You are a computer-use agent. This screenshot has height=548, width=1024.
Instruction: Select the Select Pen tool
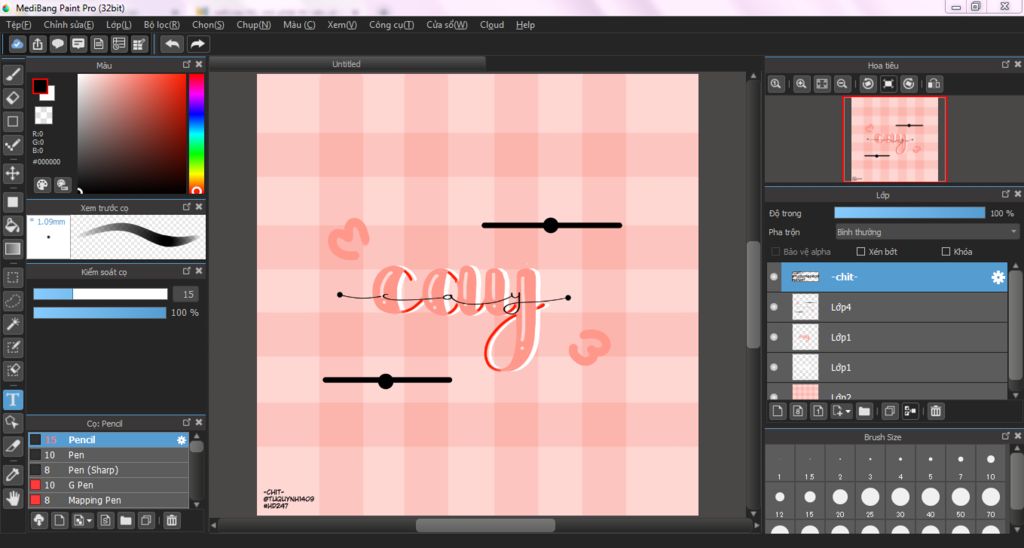click(12, 347)
